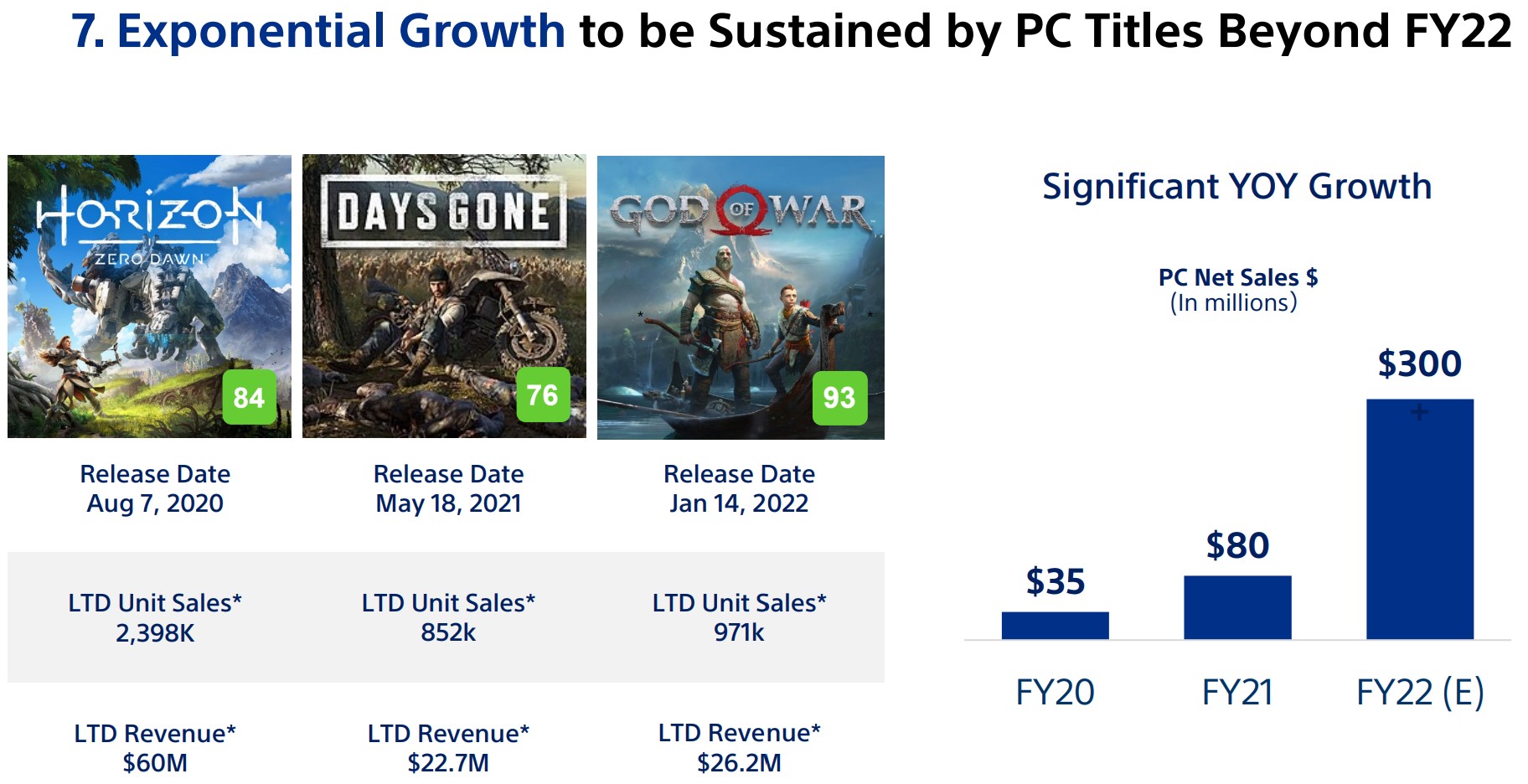1528x784 pixels.
Task: Select the tall FY22 (E) bar
Action: [1420, 519]
